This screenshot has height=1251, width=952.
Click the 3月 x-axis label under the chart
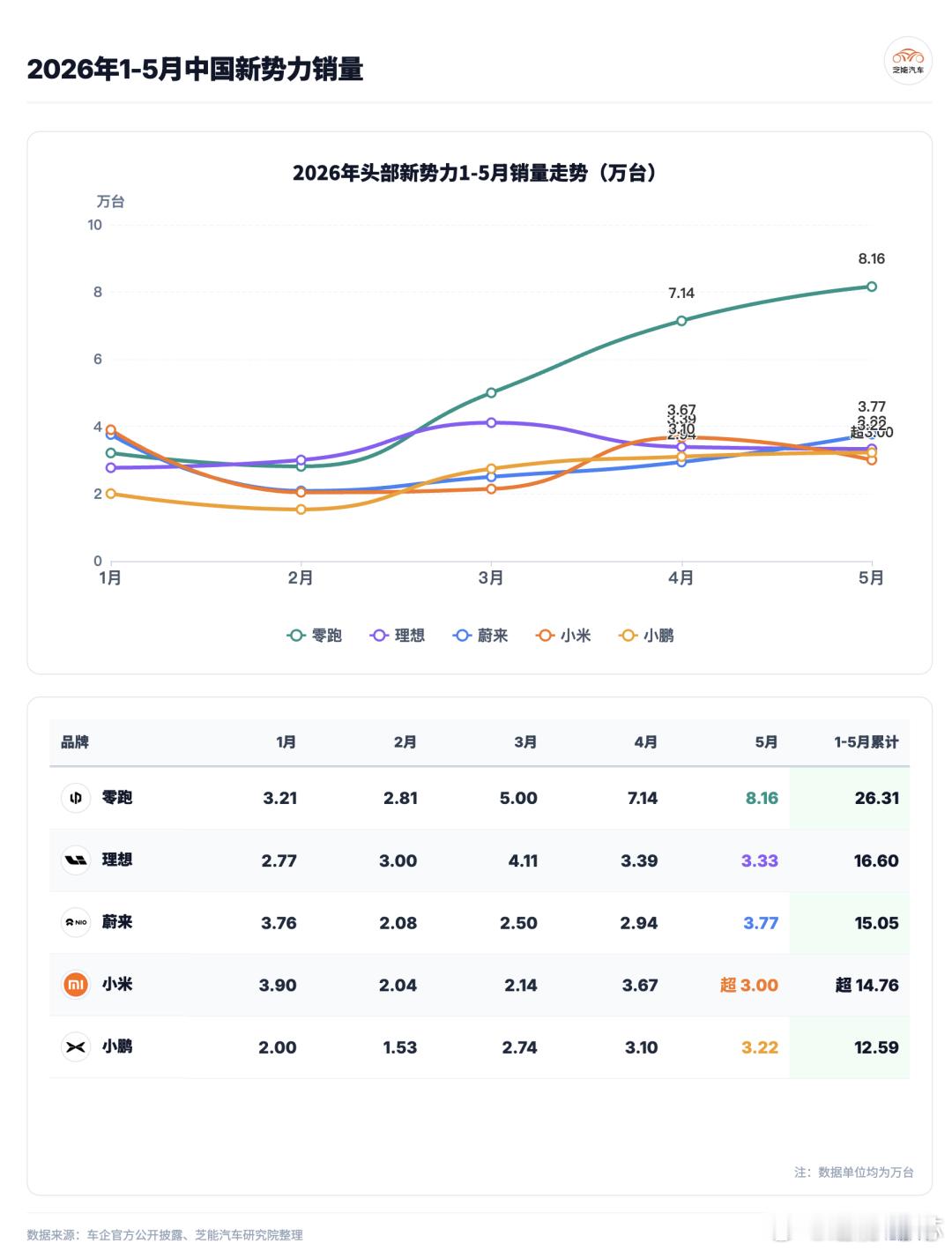pos(491,578)
